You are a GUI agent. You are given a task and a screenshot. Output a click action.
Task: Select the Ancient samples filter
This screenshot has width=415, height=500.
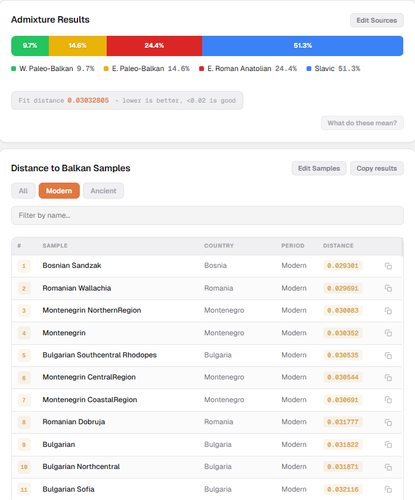pos(103,191)
